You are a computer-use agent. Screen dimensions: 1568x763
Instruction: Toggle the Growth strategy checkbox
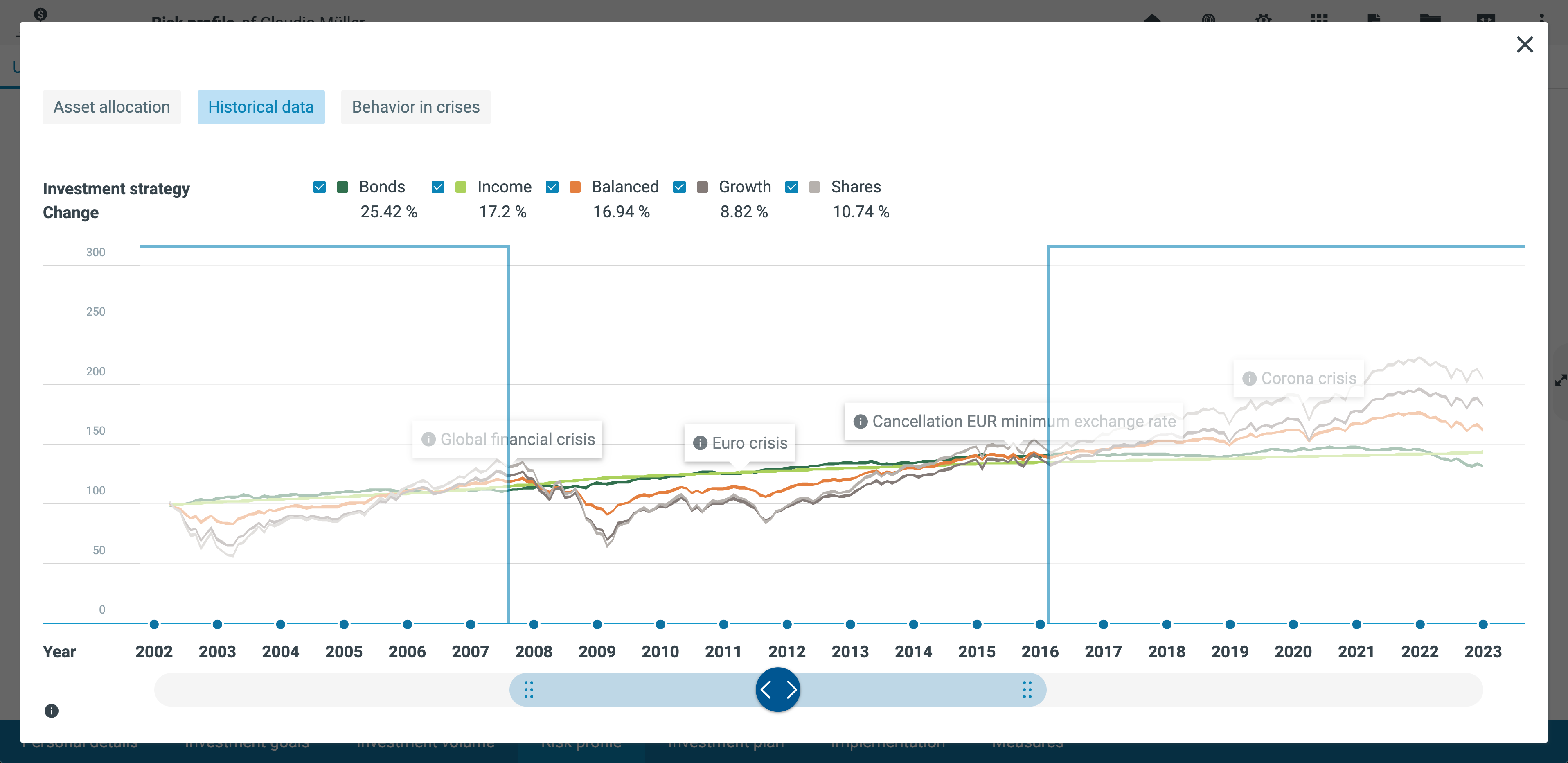[679, 187]
